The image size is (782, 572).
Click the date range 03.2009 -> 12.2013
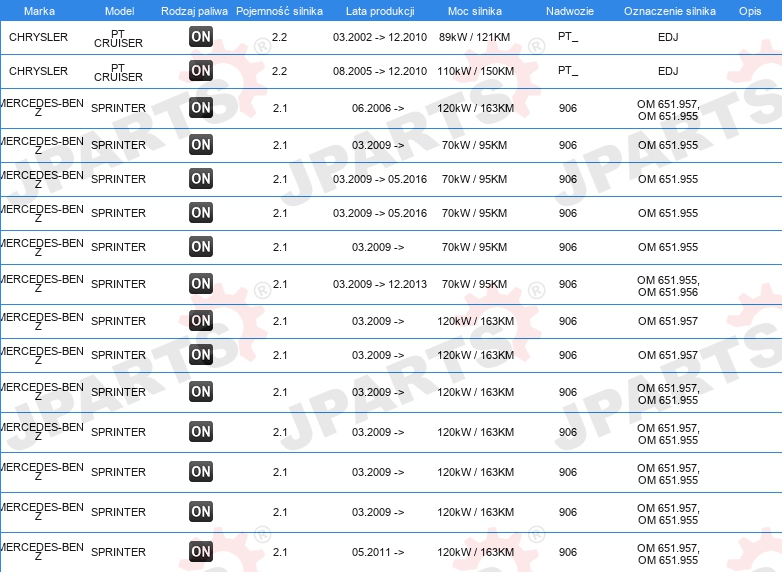click(x=380, y=284)
